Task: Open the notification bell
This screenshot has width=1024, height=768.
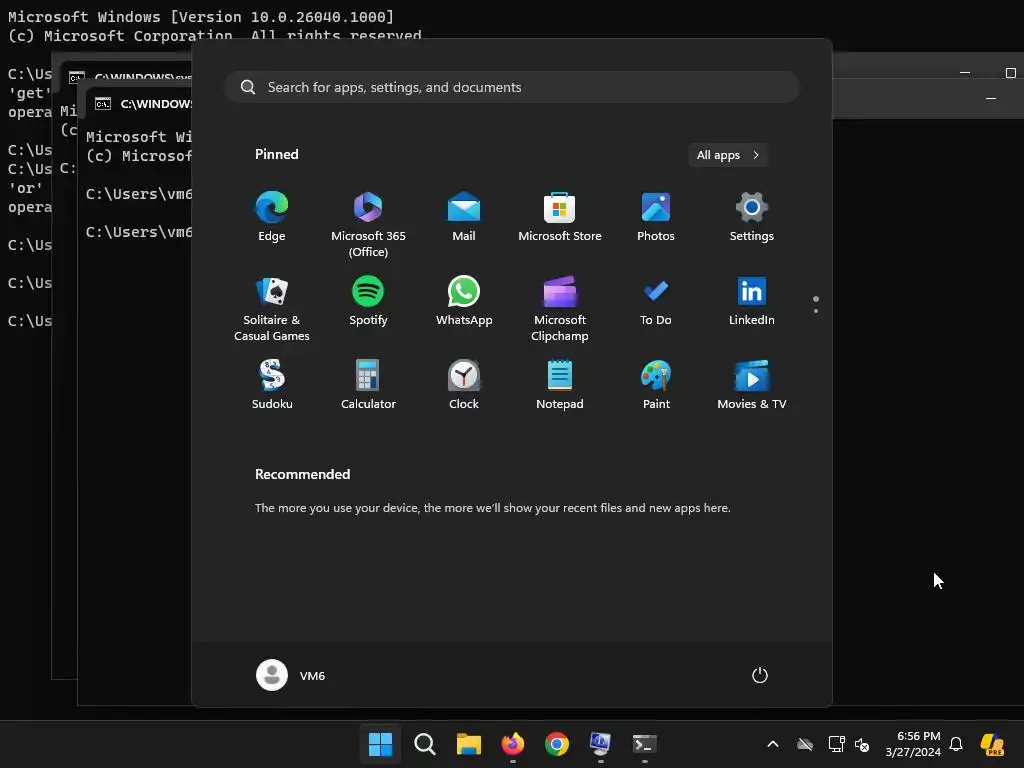Action: tap(956, 744)
